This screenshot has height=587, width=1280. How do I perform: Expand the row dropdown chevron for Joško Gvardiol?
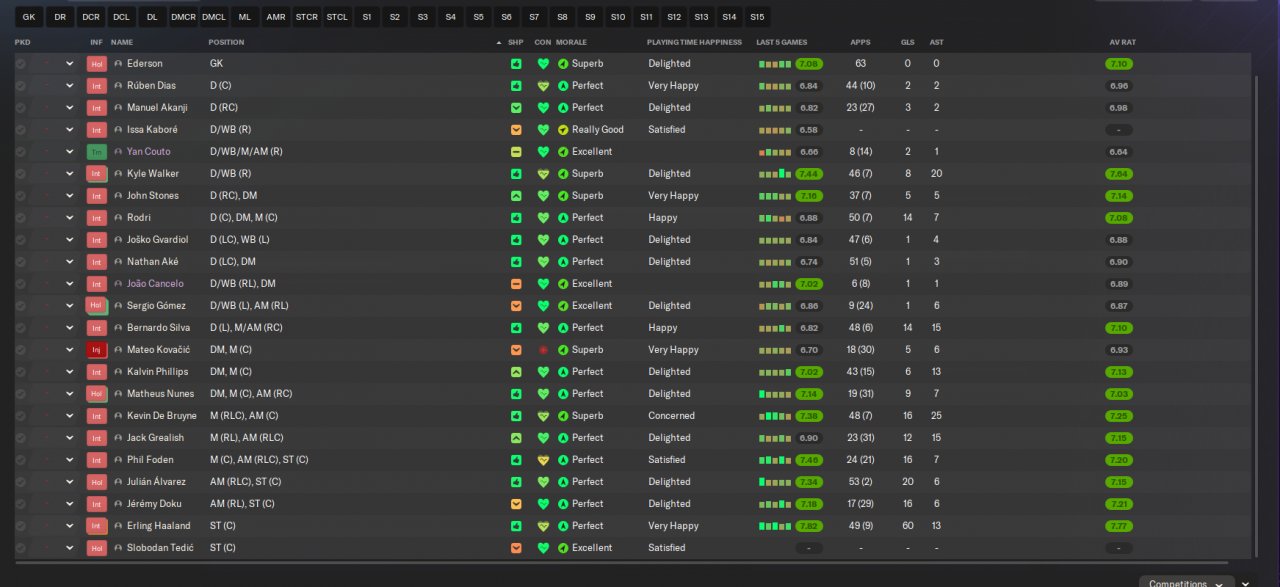[70, 240]
